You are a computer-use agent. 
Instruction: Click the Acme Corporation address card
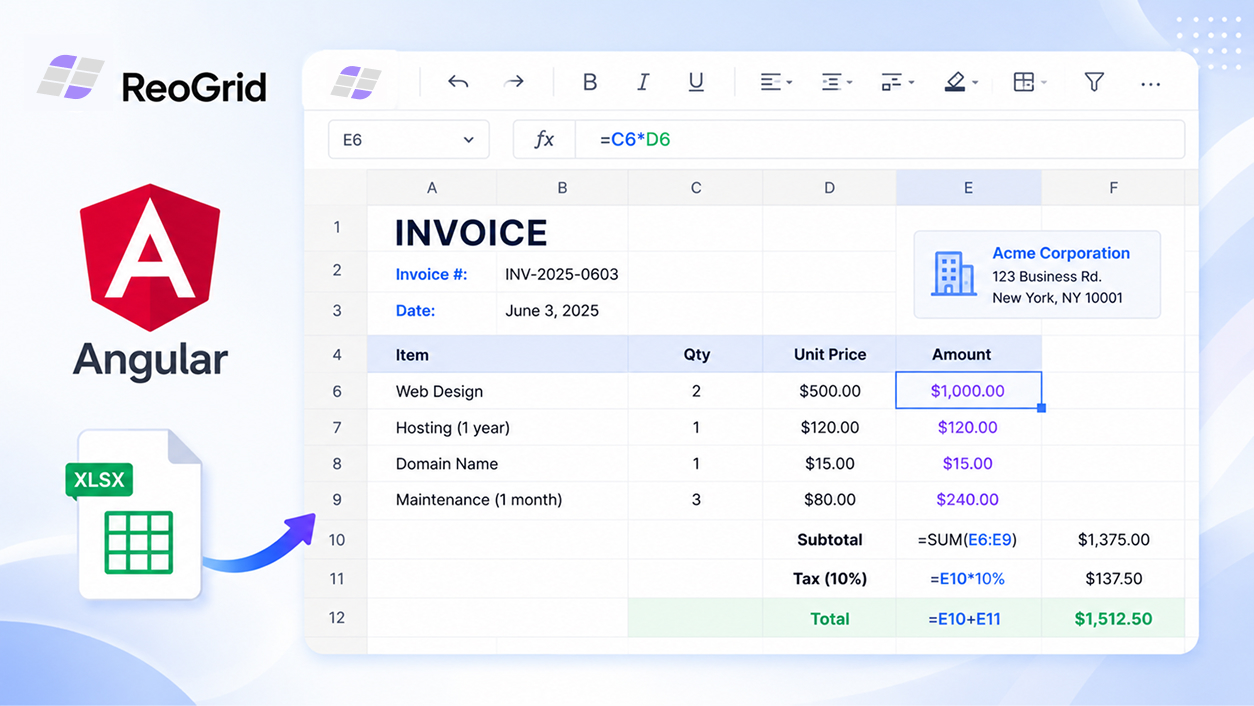click(x=1037, y=274)
